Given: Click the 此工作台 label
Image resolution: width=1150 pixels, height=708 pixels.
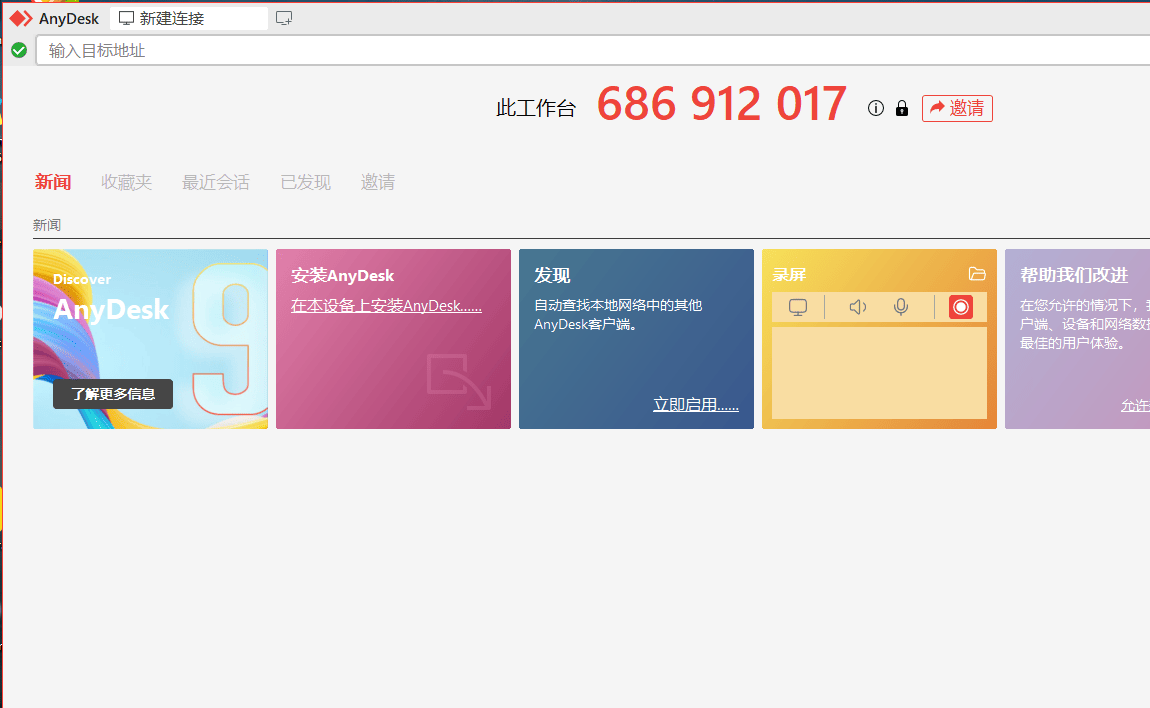Looking at the screenshot, I should pyautogui.click(x=536, y=109).
